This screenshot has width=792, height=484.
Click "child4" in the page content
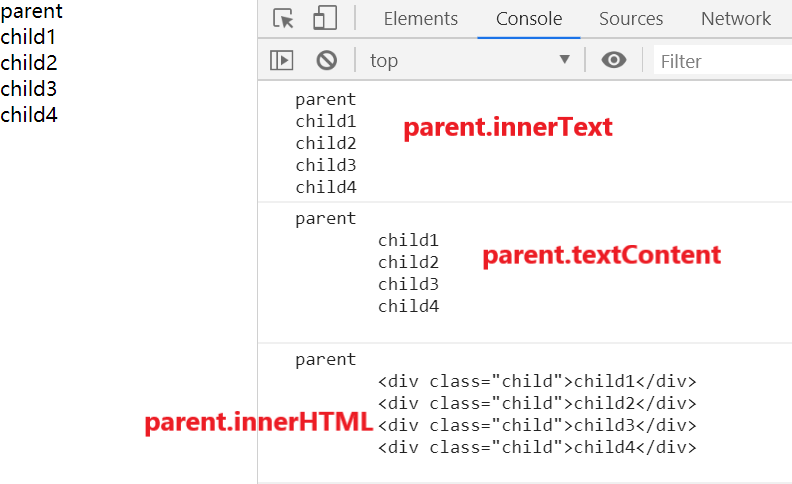(x=29, y=114)
